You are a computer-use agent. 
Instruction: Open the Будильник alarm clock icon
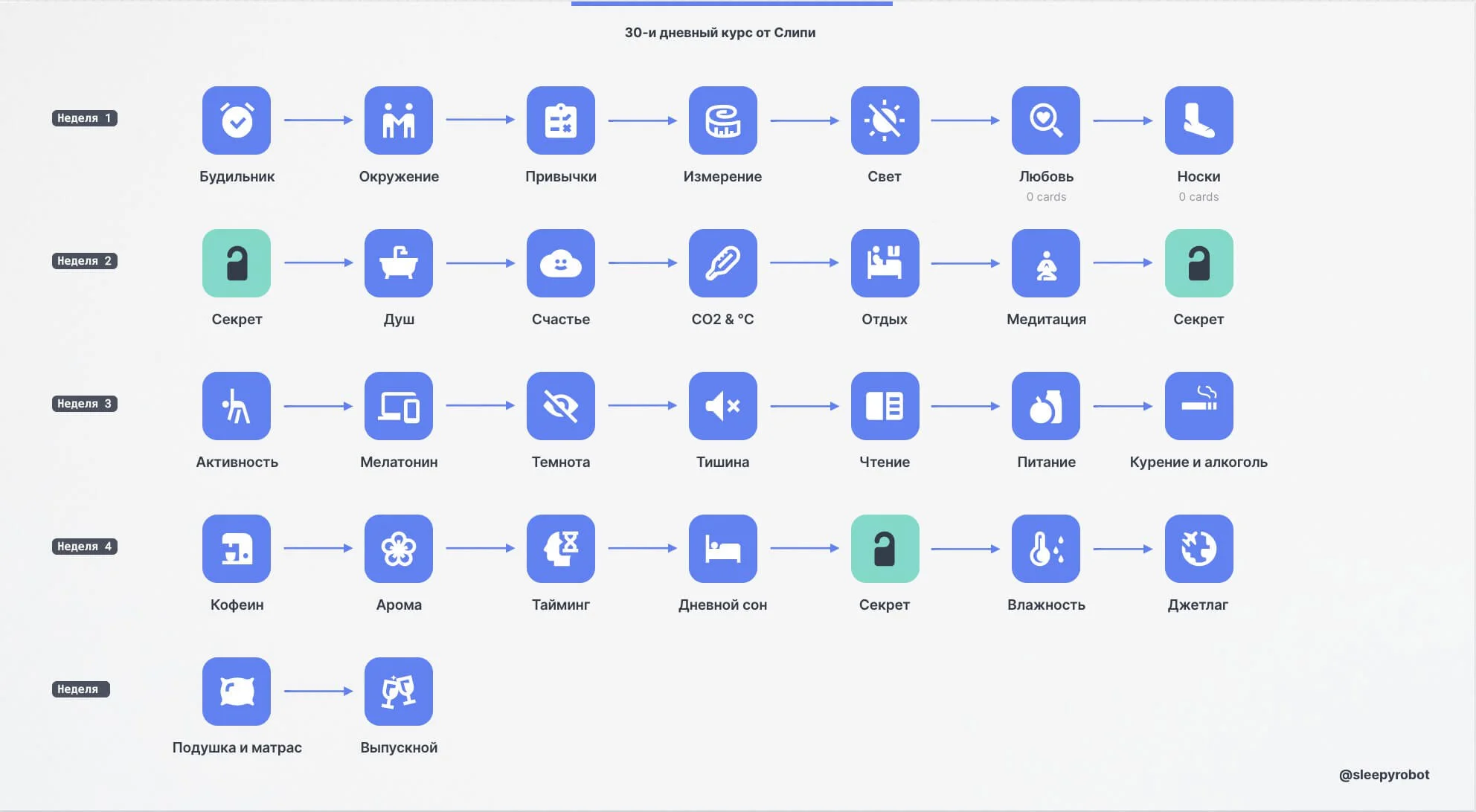(x=237, y=120)
